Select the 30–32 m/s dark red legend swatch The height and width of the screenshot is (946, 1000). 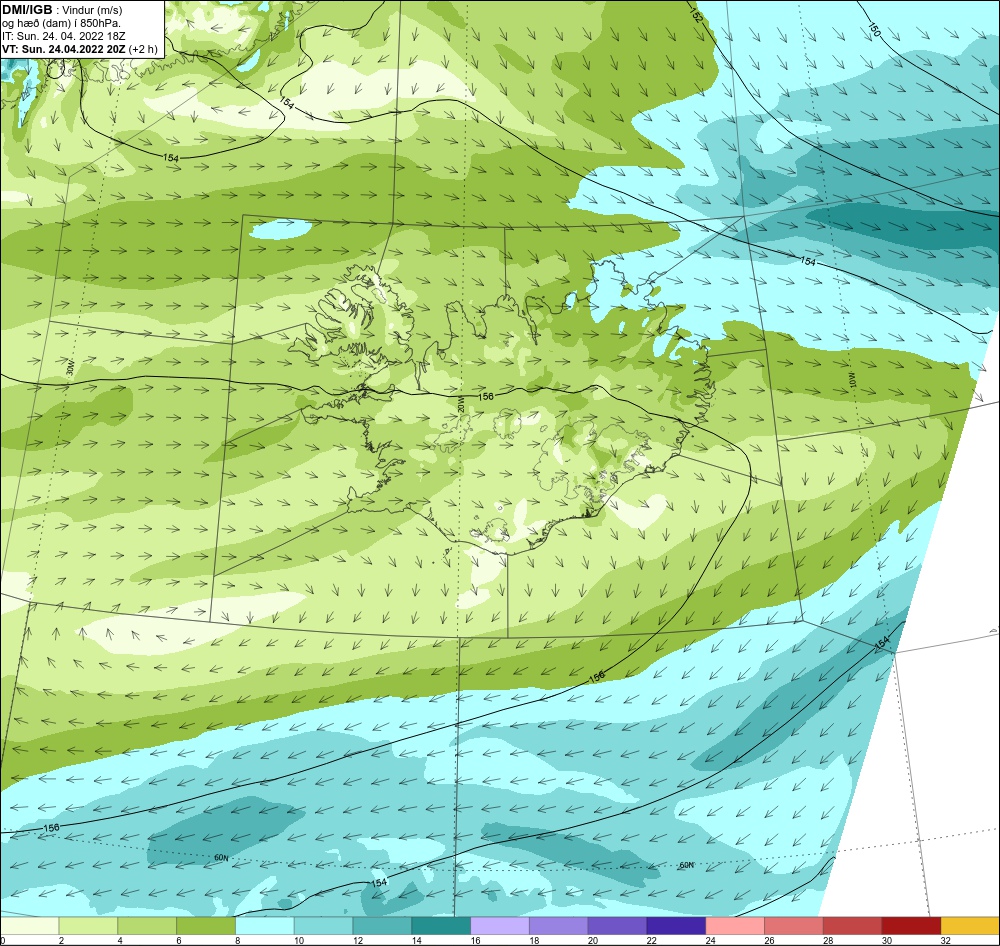(x=911, y=926)
